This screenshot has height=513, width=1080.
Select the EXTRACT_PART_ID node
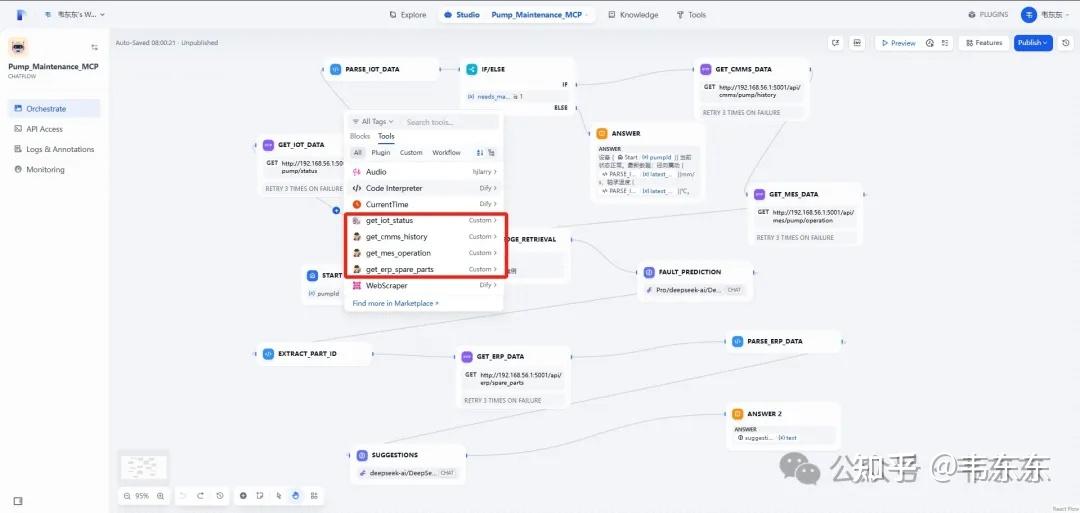click(x=313, y=354)
